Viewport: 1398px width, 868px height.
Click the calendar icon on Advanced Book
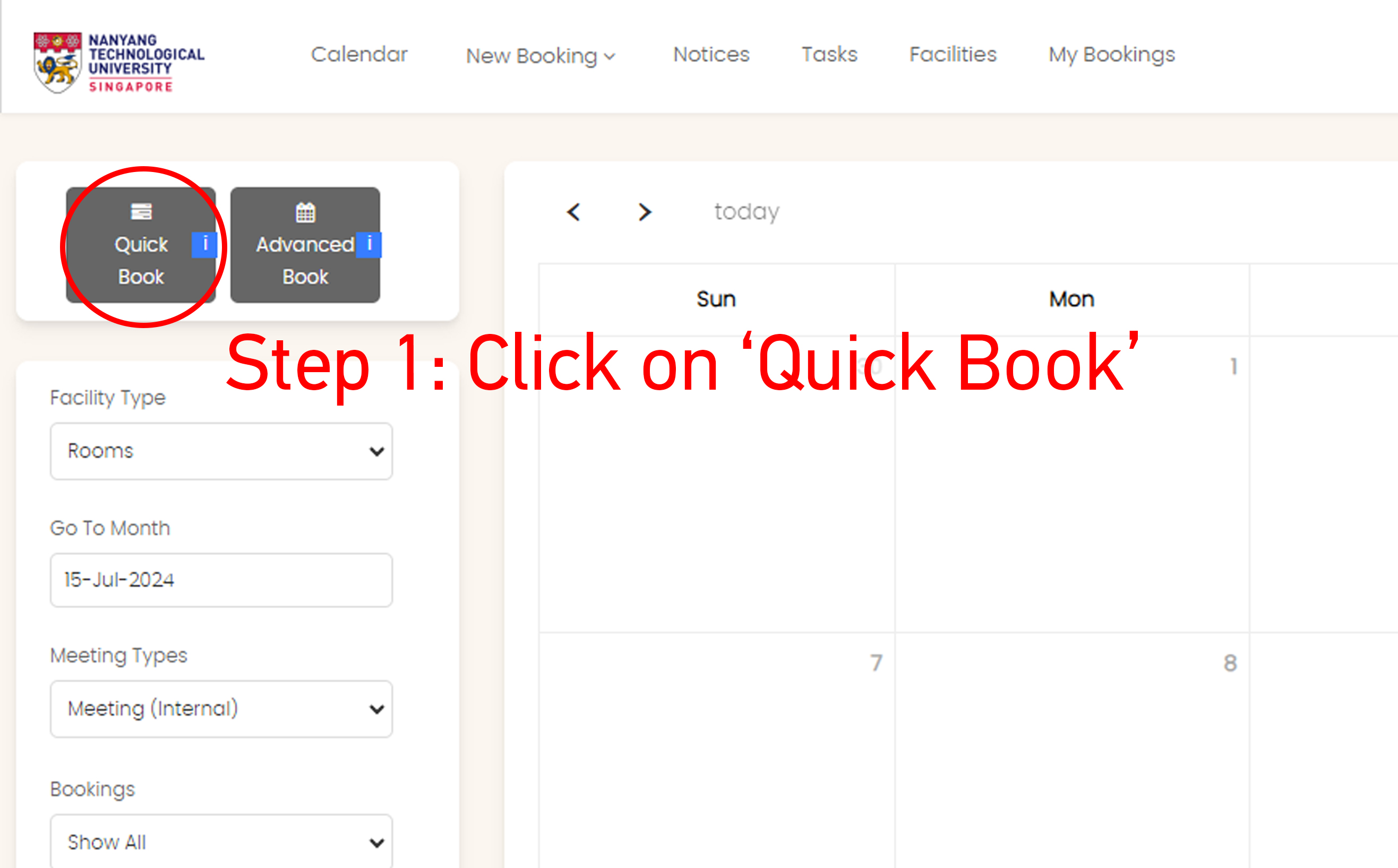click(x=305, y=212)
